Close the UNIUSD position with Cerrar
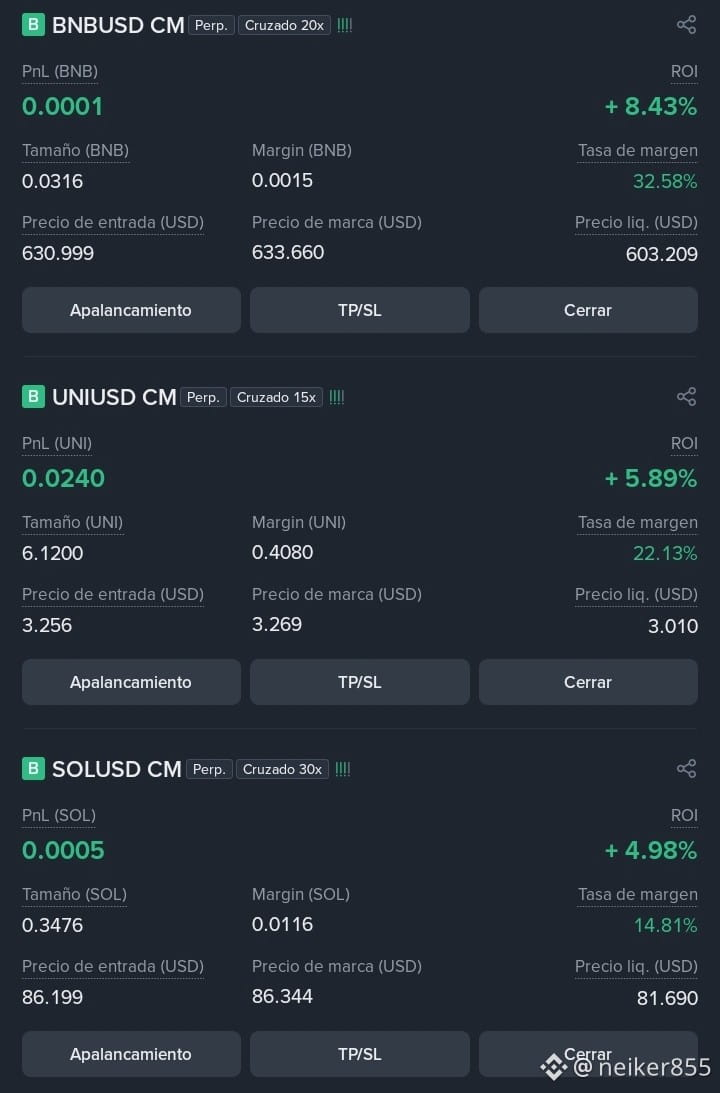The height and width of the screenshot is (1093, 720). coord(588,682)
